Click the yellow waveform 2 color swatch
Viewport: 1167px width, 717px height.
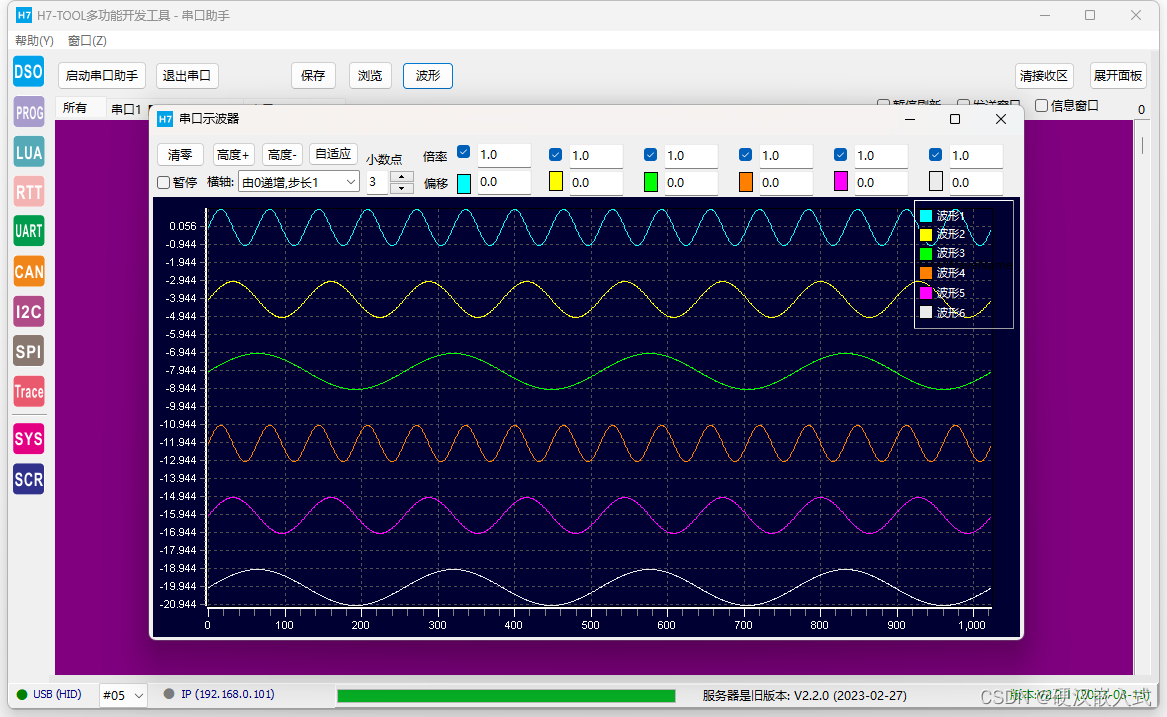(556, 182)
